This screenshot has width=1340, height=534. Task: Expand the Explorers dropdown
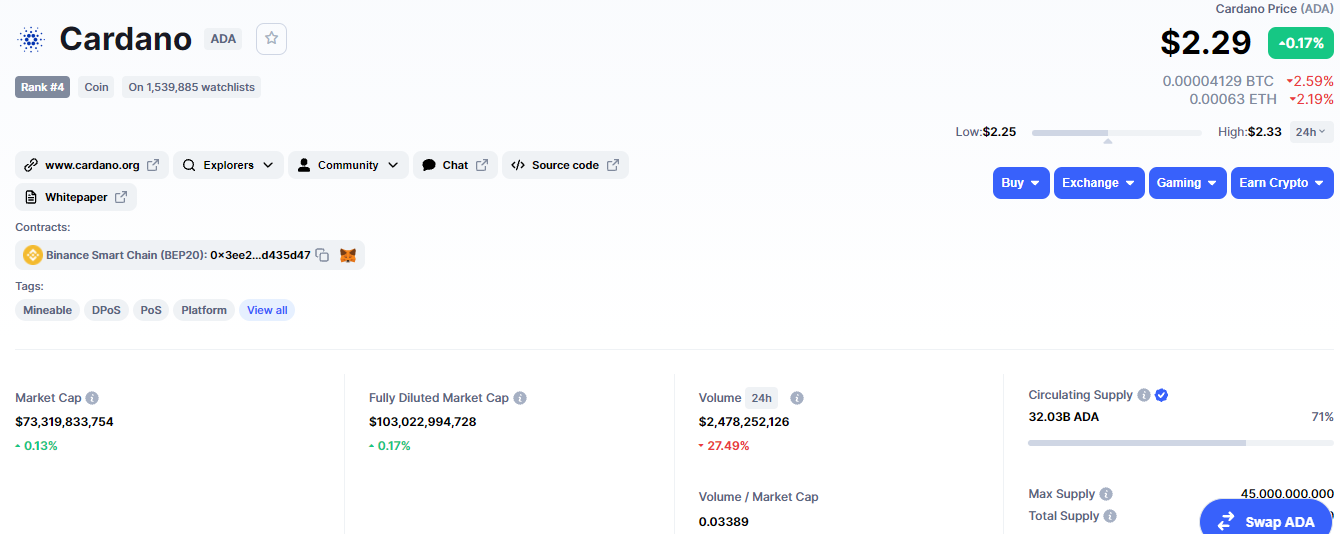(x=228, y=165)
